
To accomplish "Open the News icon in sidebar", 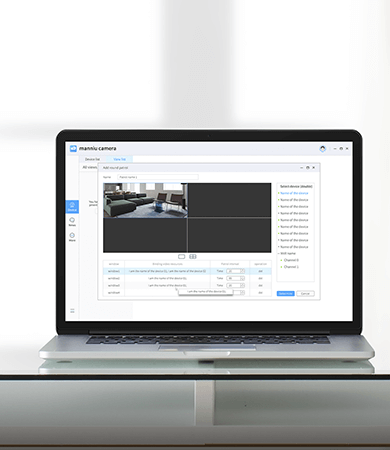I will (72, 222).
